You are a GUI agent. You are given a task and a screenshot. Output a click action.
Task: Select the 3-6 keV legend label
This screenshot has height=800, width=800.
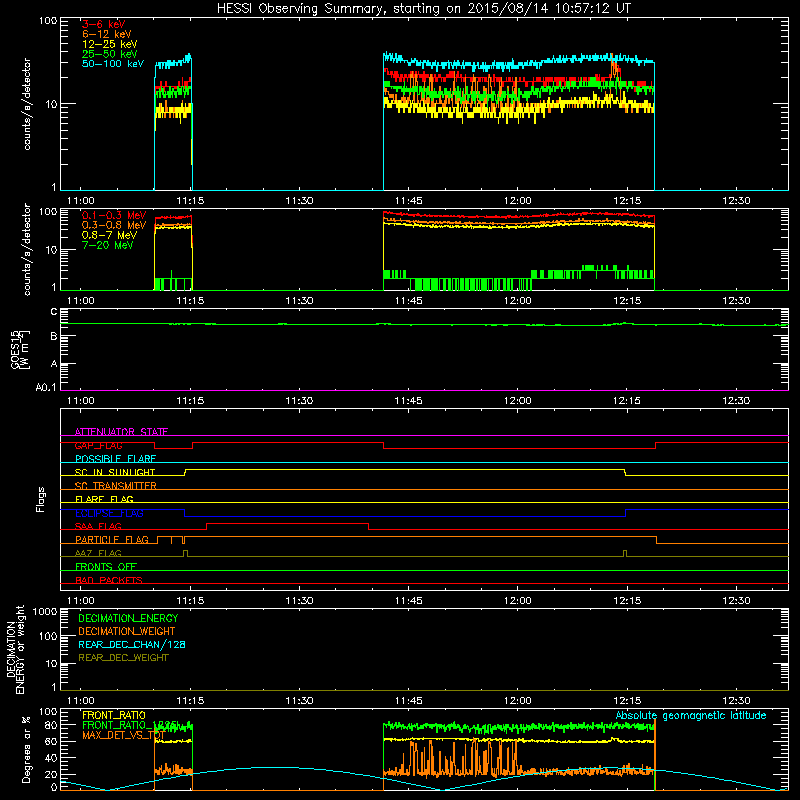[104, 24]
